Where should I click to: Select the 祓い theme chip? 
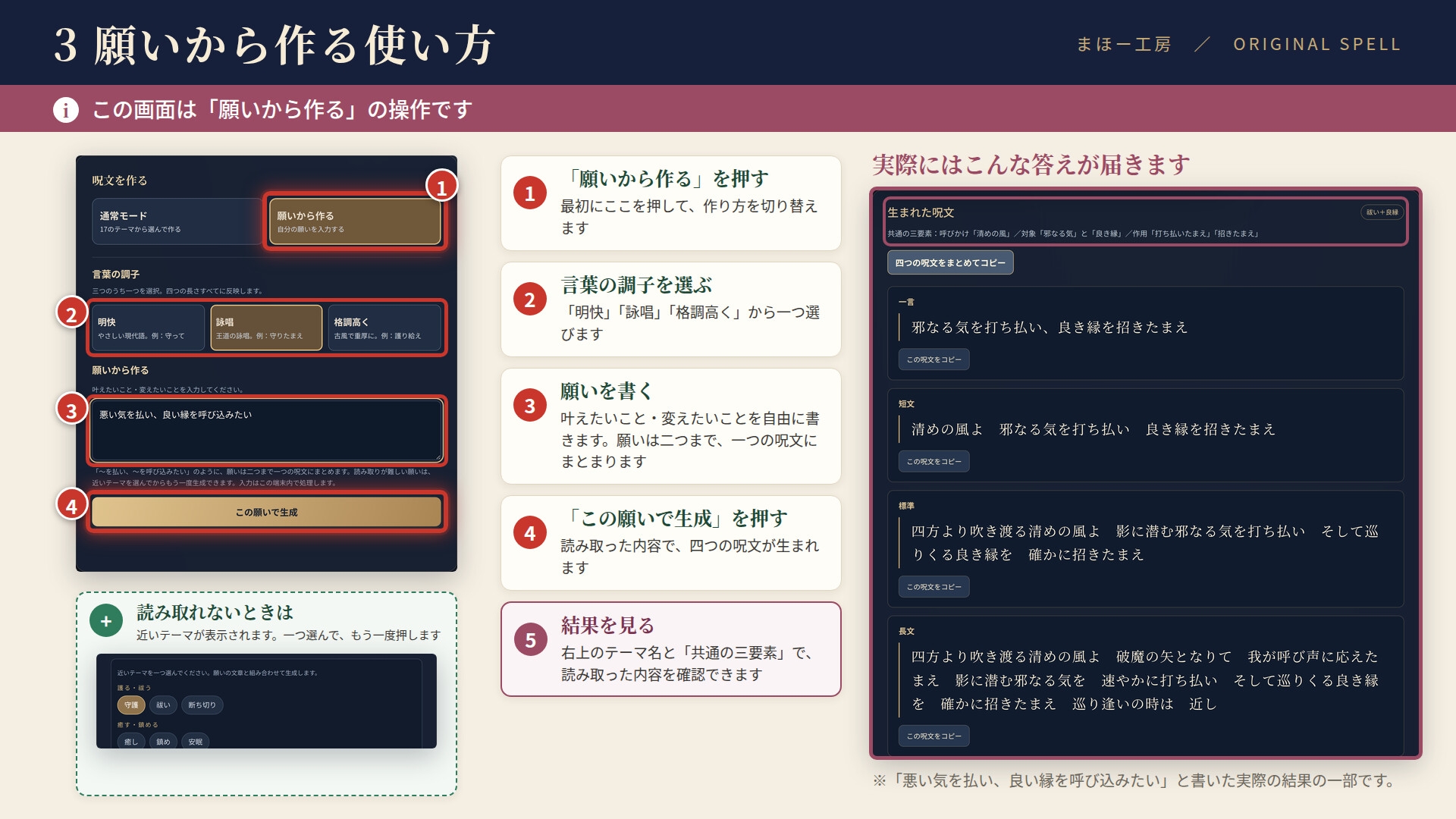163,705
